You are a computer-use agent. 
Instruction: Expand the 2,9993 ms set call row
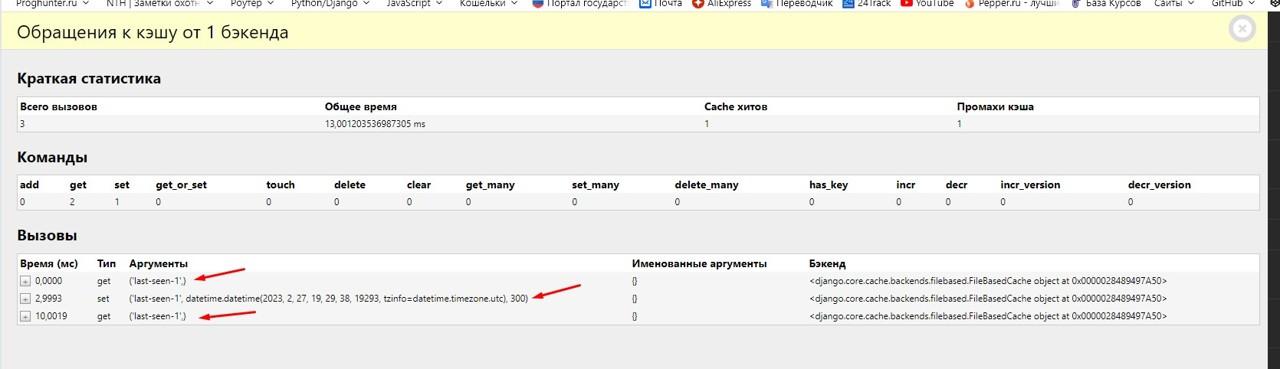coord(25,299)
